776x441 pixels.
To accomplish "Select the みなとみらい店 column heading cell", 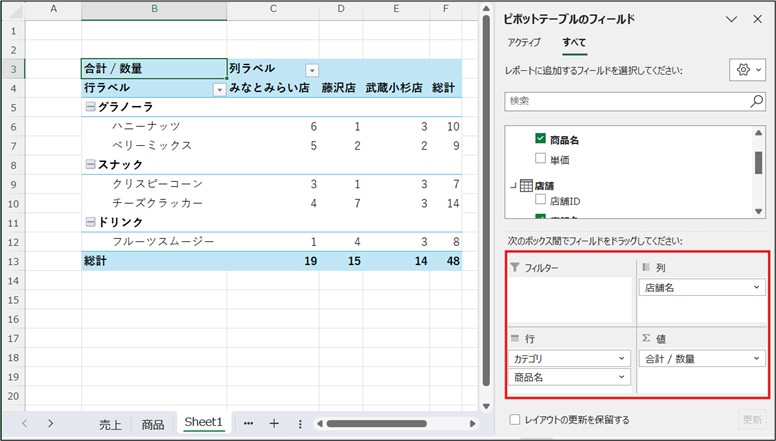I will 273,88.
